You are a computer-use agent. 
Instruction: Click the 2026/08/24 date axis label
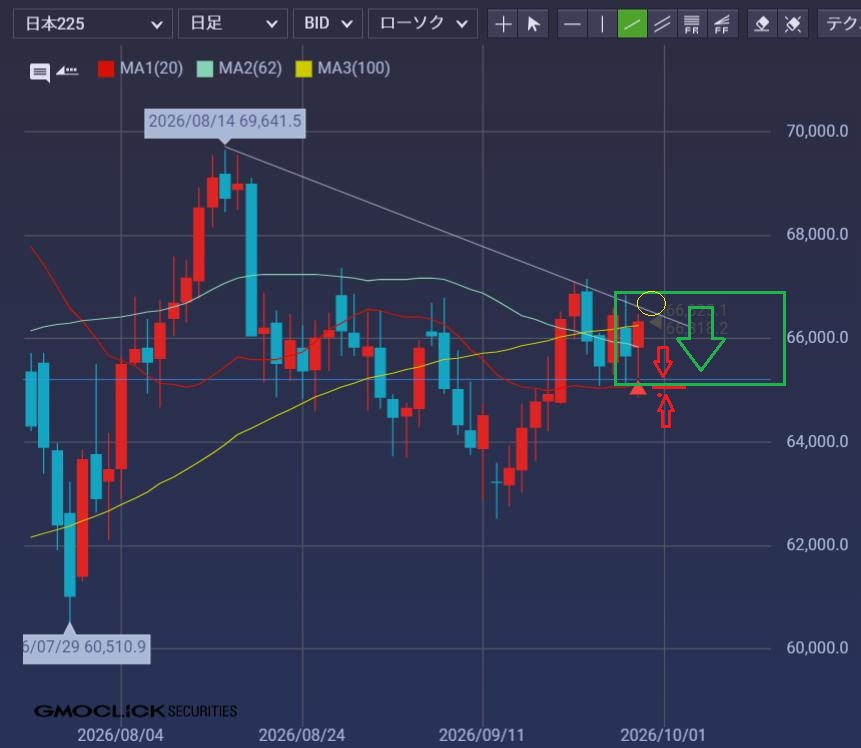coord(302,735)
